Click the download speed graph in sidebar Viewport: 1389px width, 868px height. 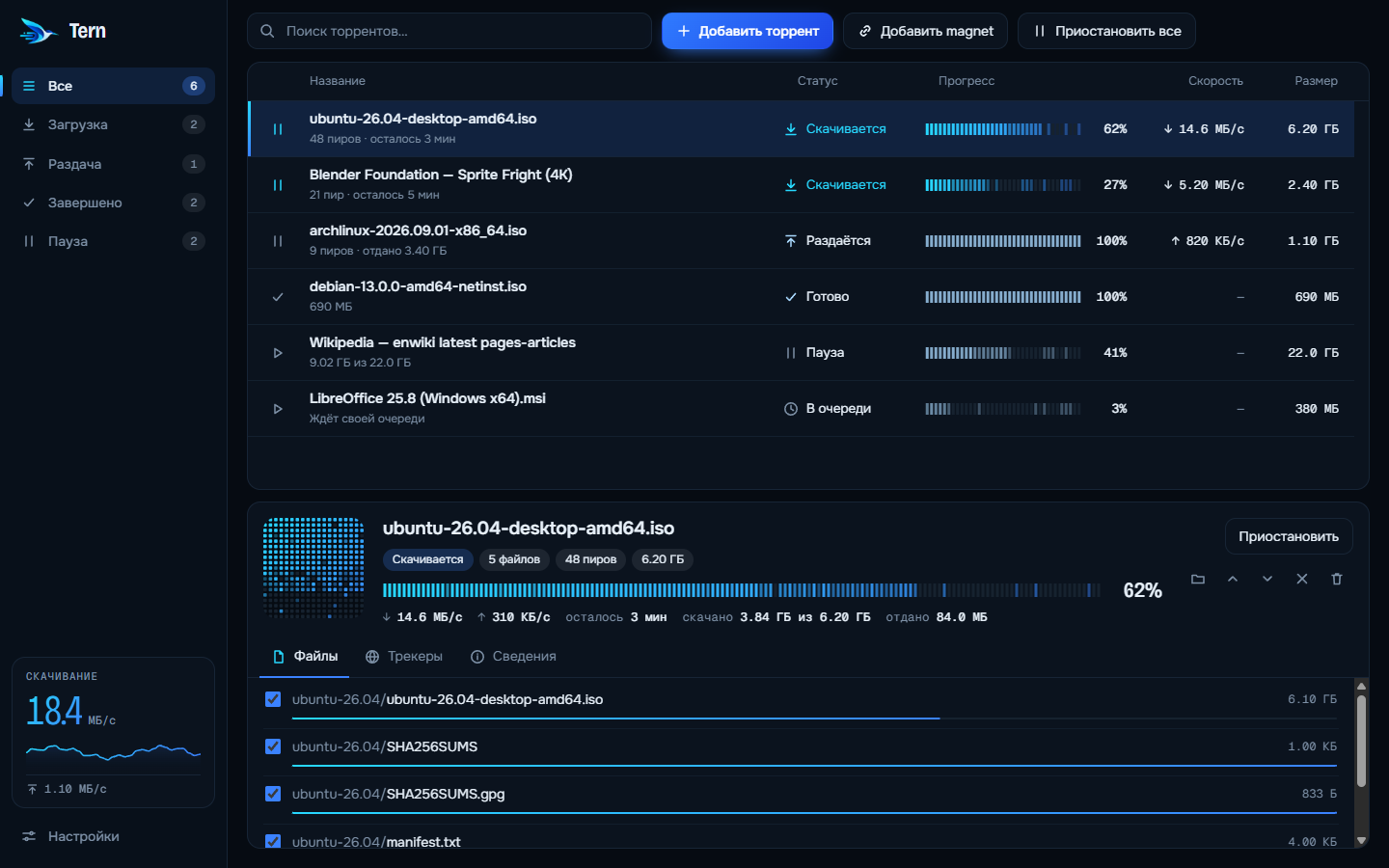(x=113, y=751)
